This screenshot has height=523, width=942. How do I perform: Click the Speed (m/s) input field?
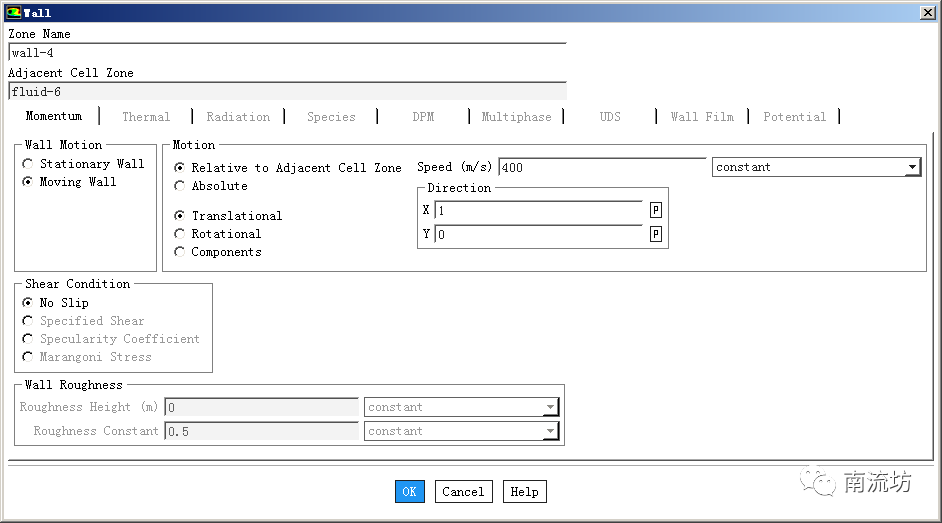[x=600, y=167]
